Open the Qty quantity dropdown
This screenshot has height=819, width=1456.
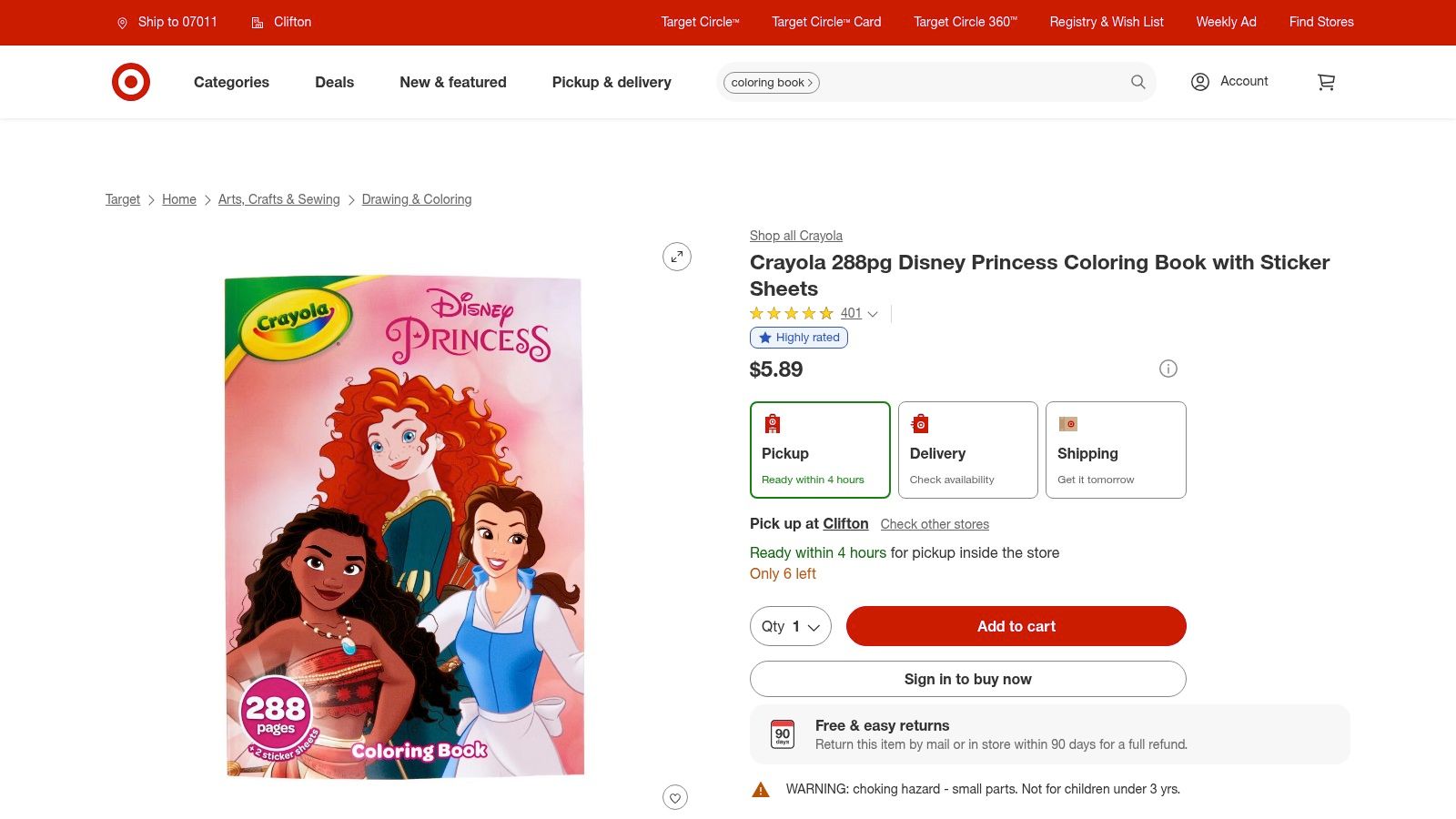click(x=790, y=626)
